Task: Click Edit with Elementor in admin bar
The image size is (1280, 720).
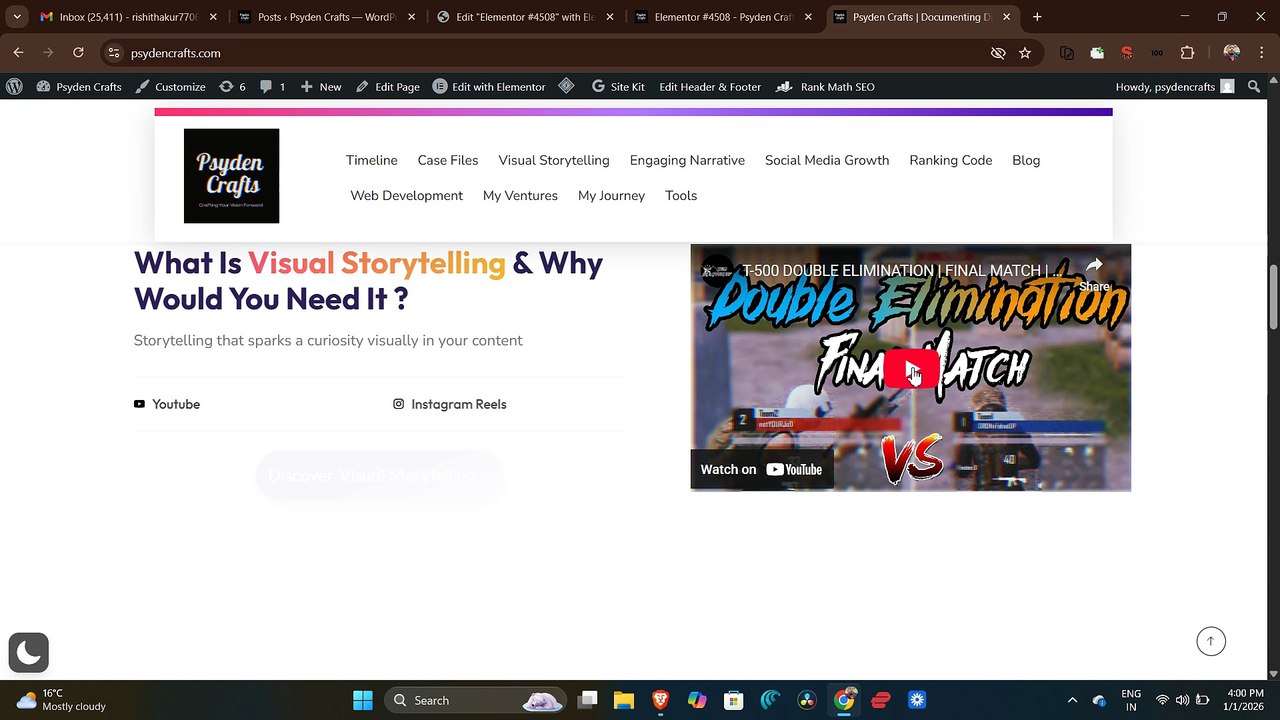Action: tap(489, 87)
